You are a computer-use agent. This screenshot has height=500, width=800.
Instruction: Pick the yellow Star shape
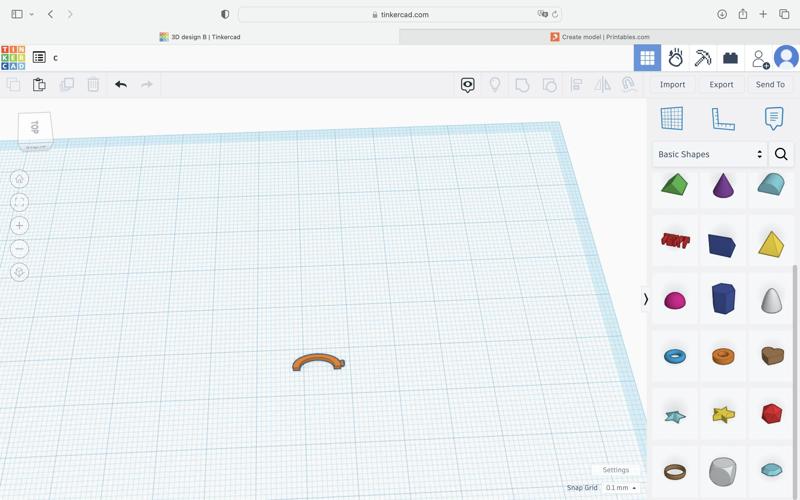(x=723, y=414)
